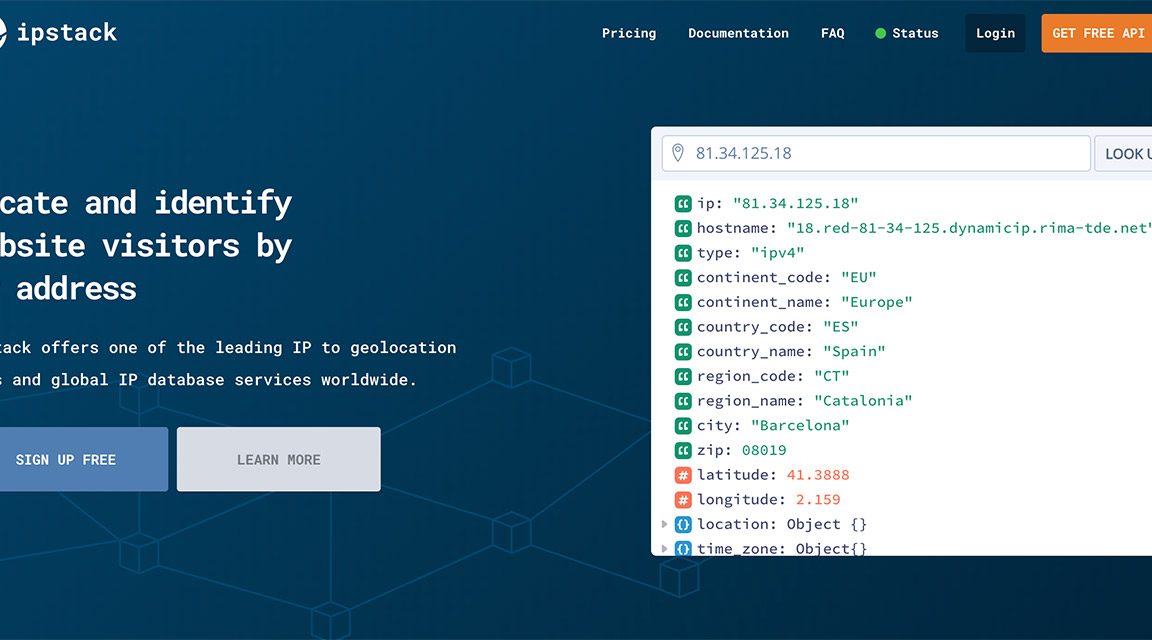Expand the location object arrow
This screenshot has width=1152, height=640.
pos(664,524)
